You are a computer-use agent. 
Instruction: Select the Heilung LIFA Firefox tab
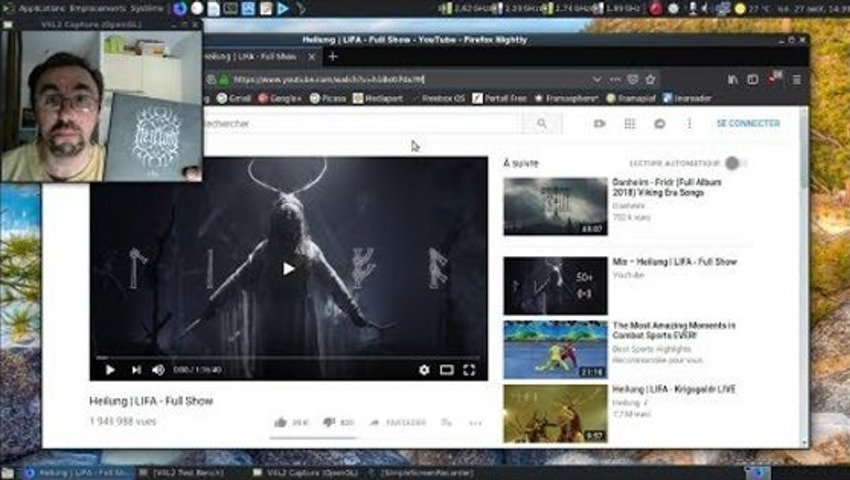255,56
